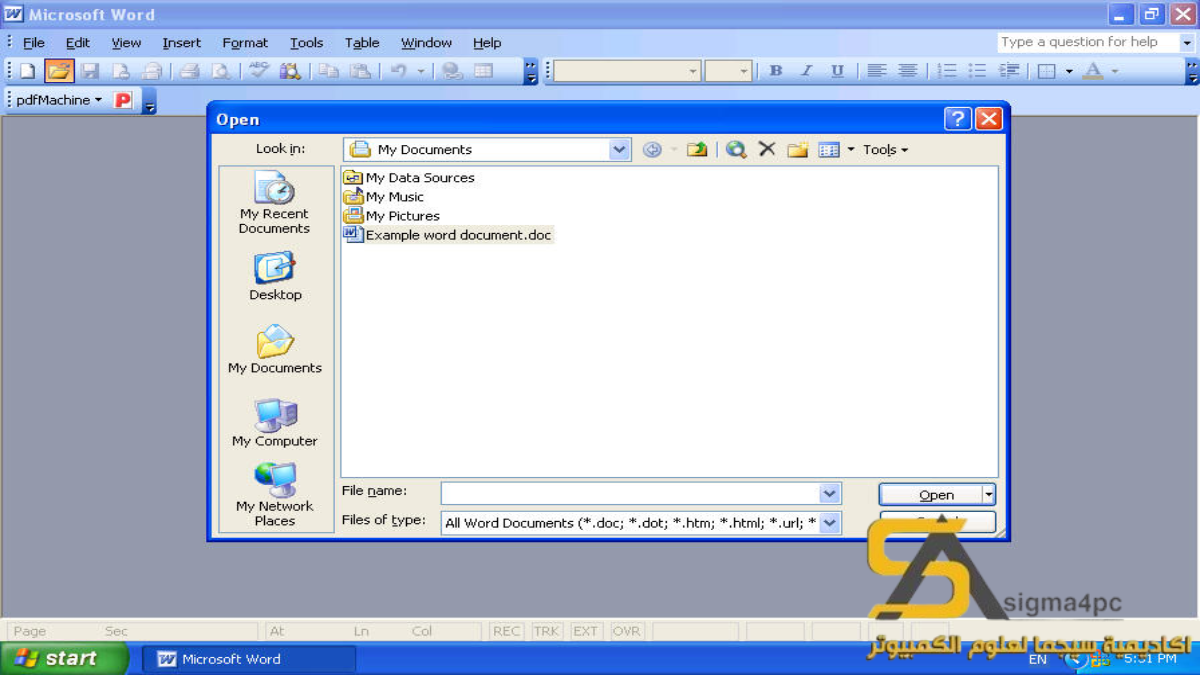
Task: Expand the Look in My Documents dropdown
Action: pyautogui.click(x=619, y=149)
